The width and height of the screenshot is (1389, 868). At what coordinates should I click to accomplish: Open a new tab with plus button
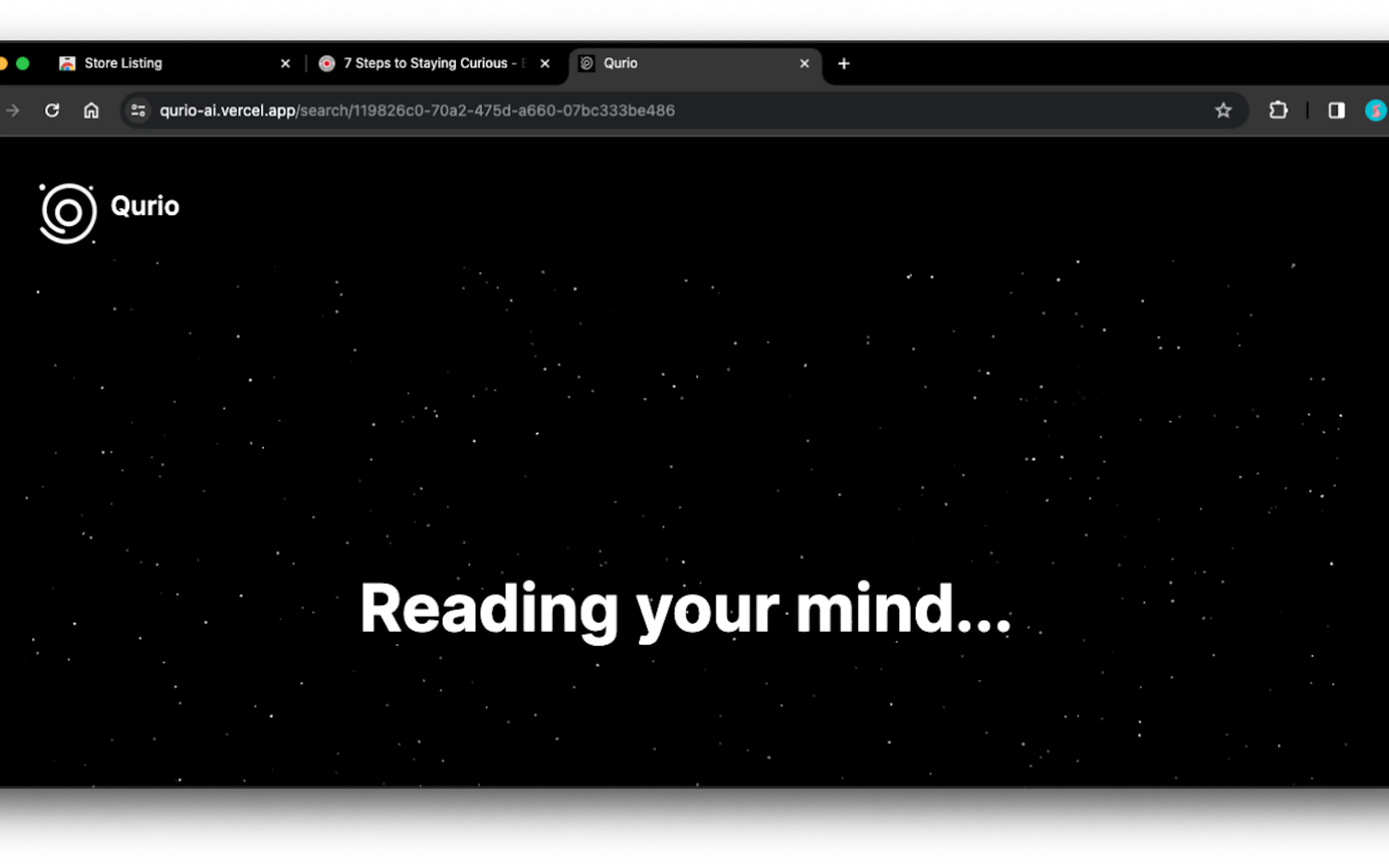[x=843, y=64]
